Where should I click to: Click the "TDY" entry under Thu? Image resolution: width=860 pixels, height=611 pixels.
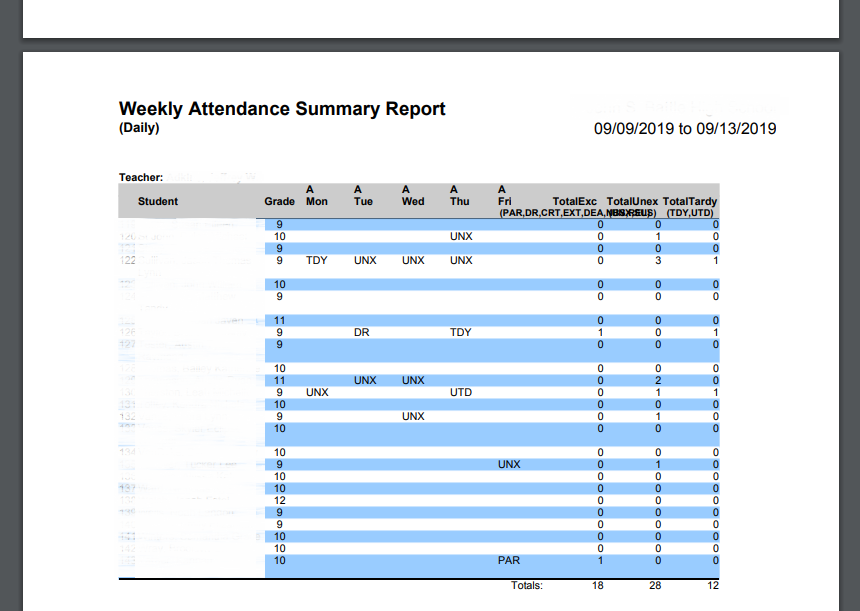[461, 332]
